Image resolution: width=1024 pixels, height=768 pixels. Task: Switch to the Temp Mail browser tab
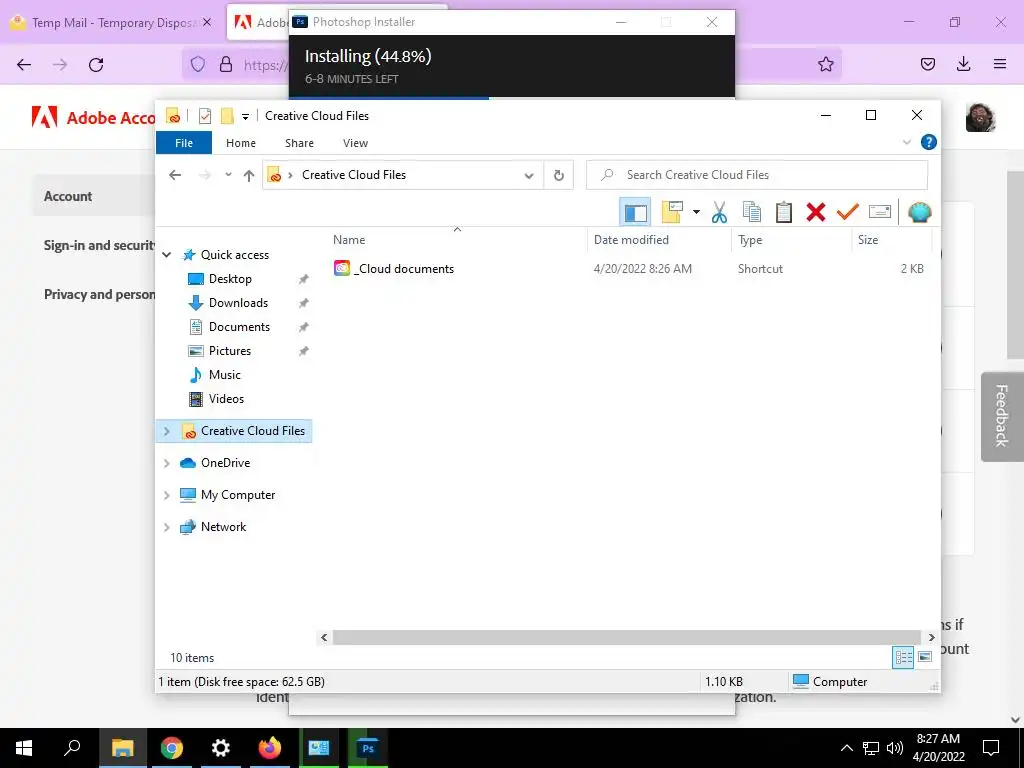click(x=111, y=23)
